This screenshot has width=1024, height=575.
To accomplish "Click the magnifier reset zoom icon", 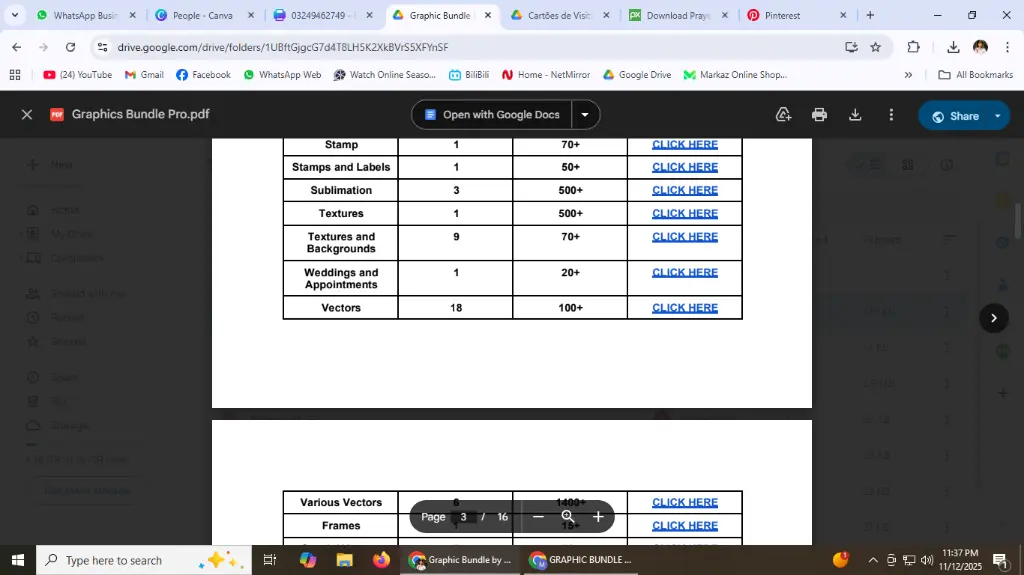I will tap(568, 517).
